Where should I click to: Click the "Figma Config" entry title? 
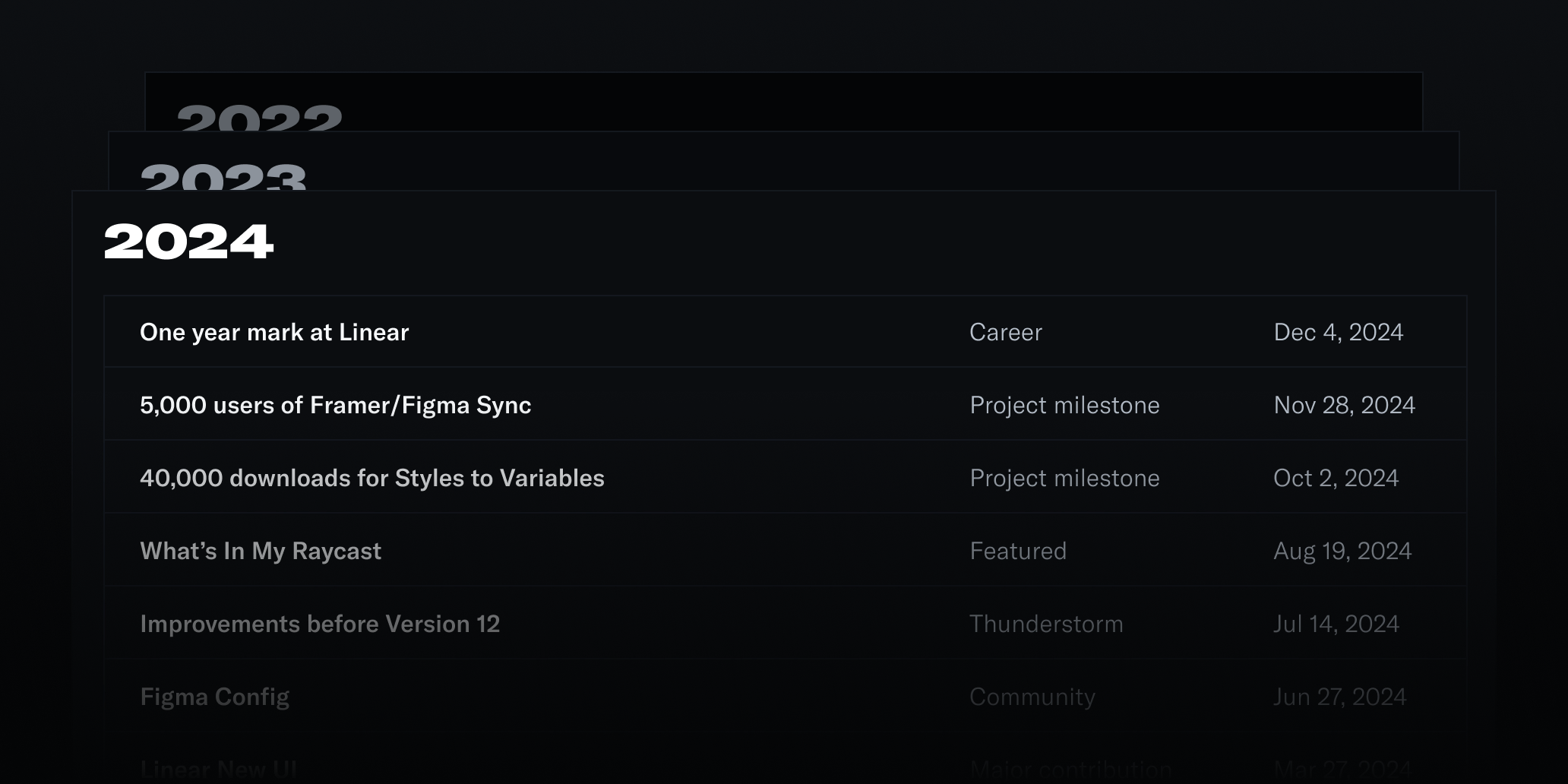[x=215, y=697]
